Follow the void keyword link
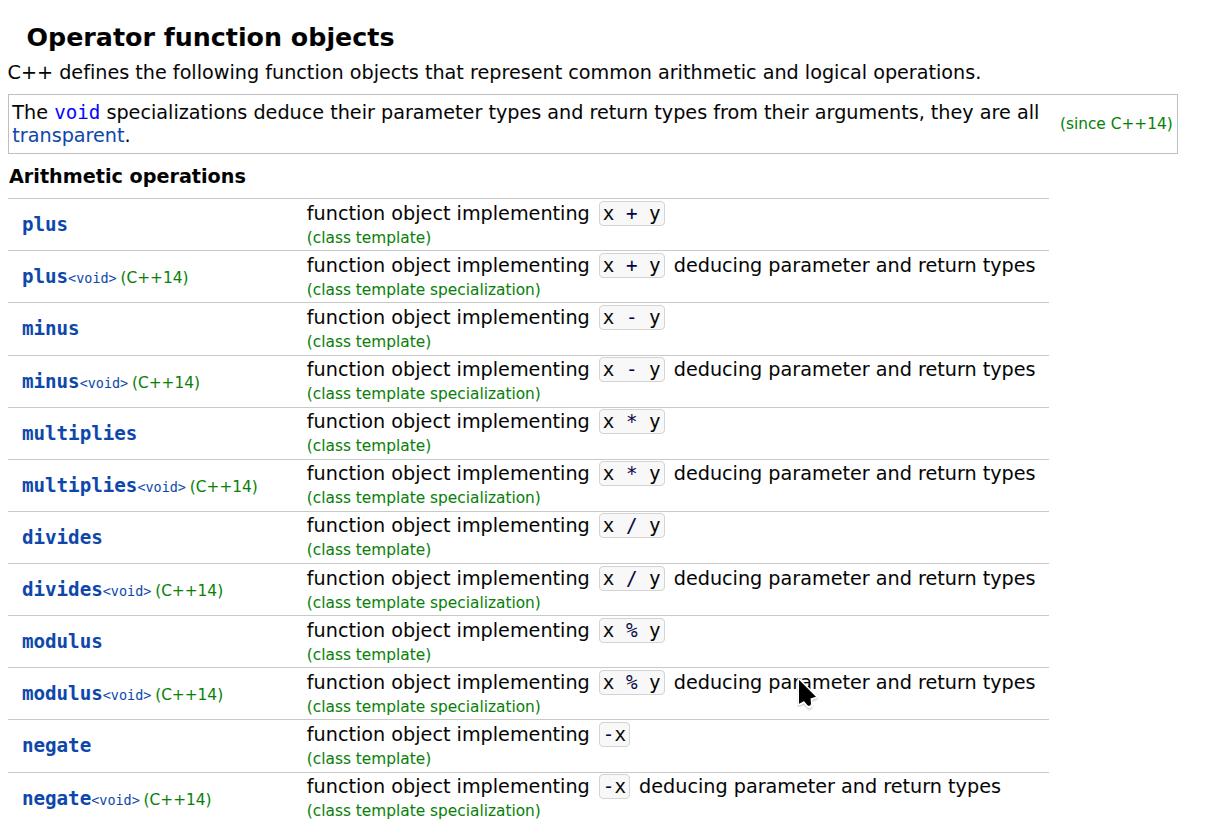The height and width of the screenshot is (822, 1212). point(77,112)
